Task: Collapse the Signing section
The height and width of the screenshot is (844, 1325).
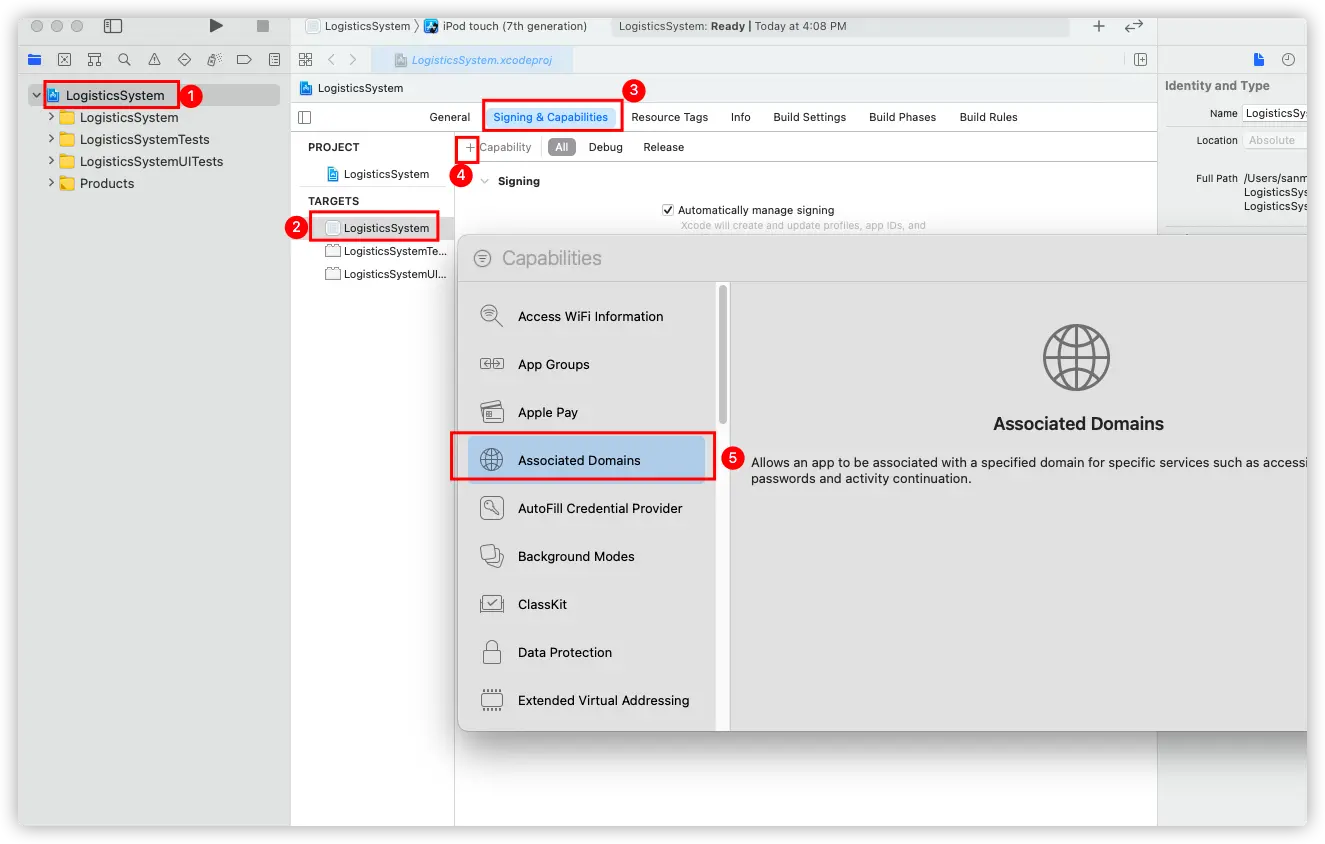Action: pyautogui.click(x=485, y=181)
